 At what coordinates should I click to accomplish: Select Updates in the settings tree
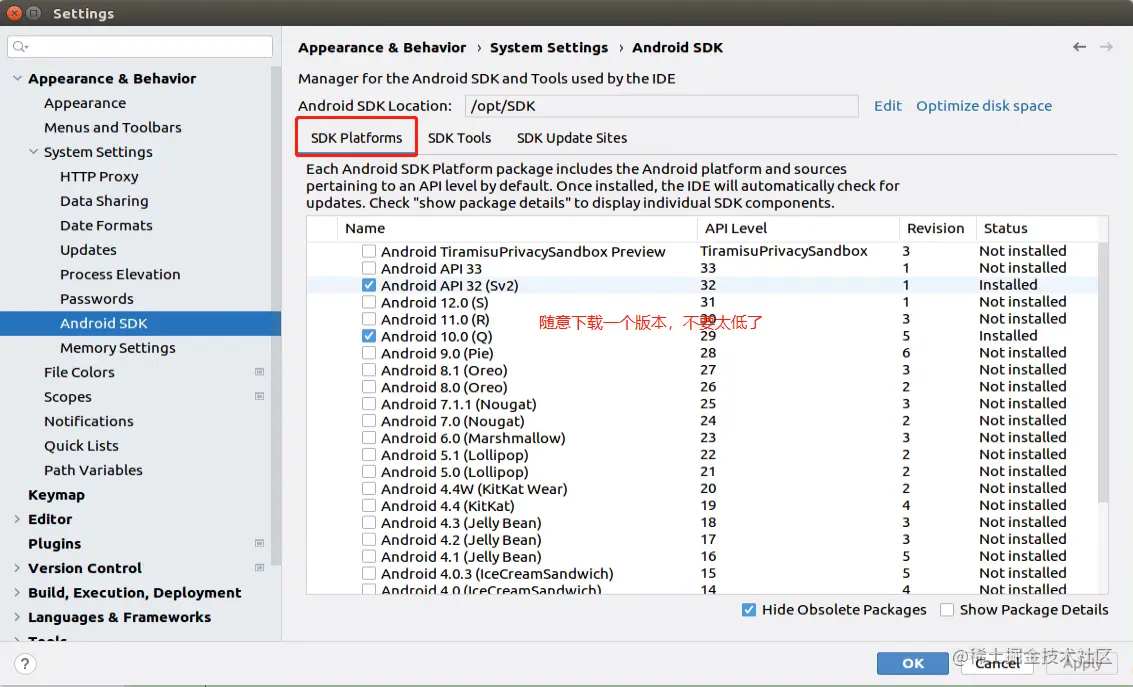click(88, 250)
